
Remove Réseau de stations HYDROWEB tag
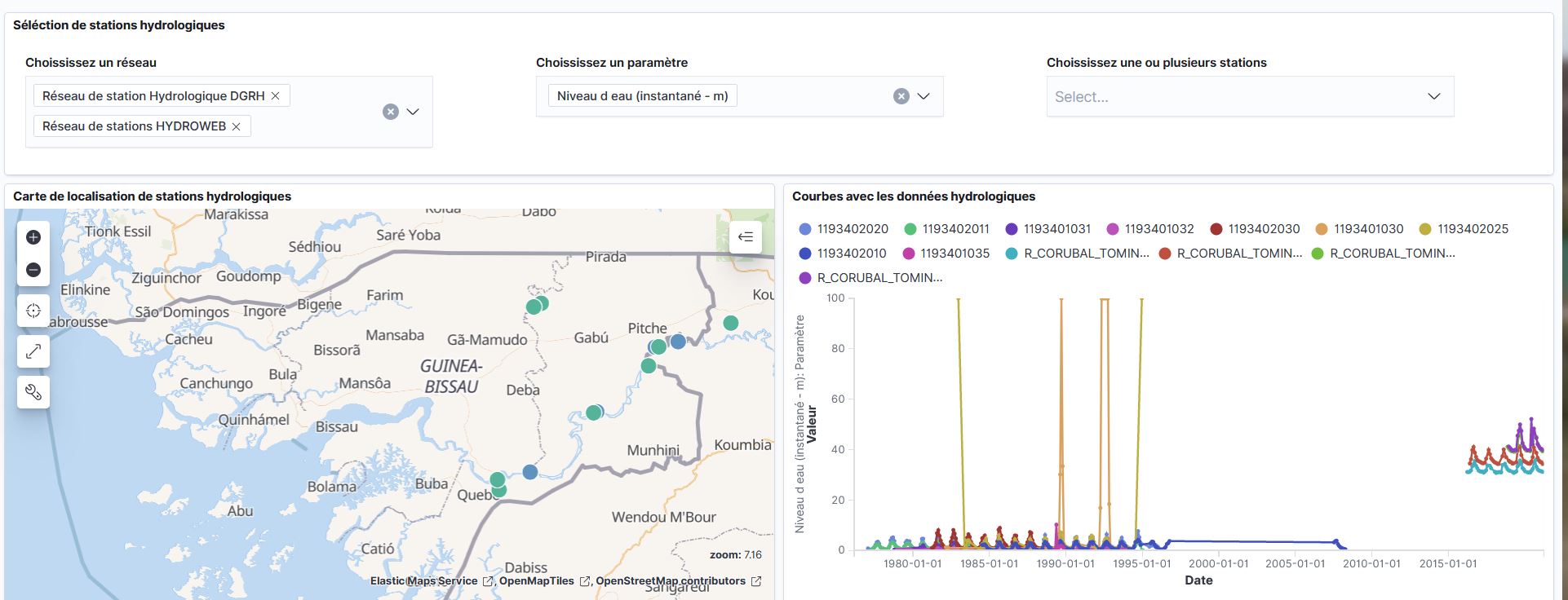coord(237,126)
